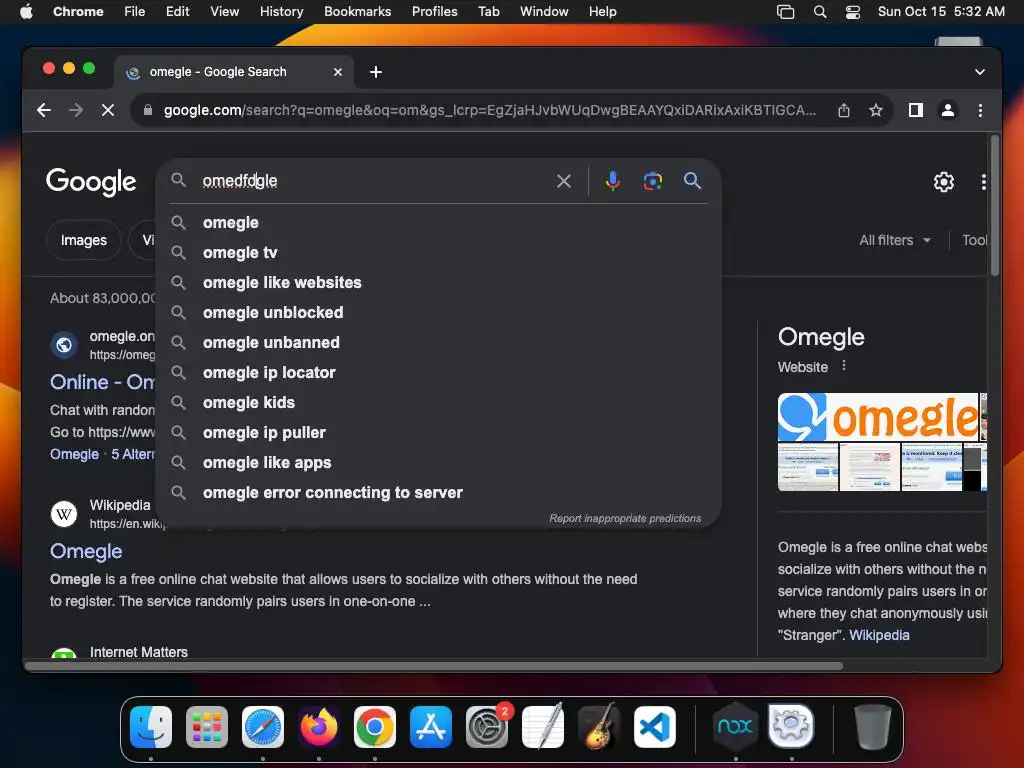The width and height of the screenshot is (1024, 768).
Task: Select suggestion 'omegle unblocked'
Action: (x=438, y=313)
